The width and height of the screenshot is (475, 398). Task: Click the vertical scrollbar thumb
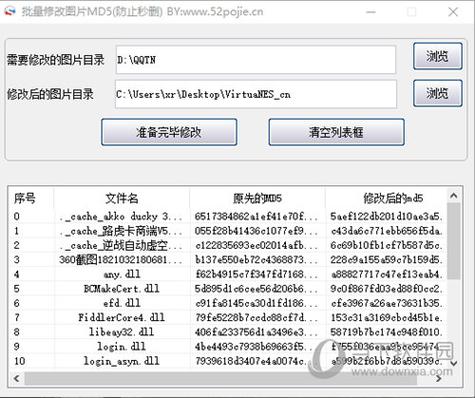(453, 241)
